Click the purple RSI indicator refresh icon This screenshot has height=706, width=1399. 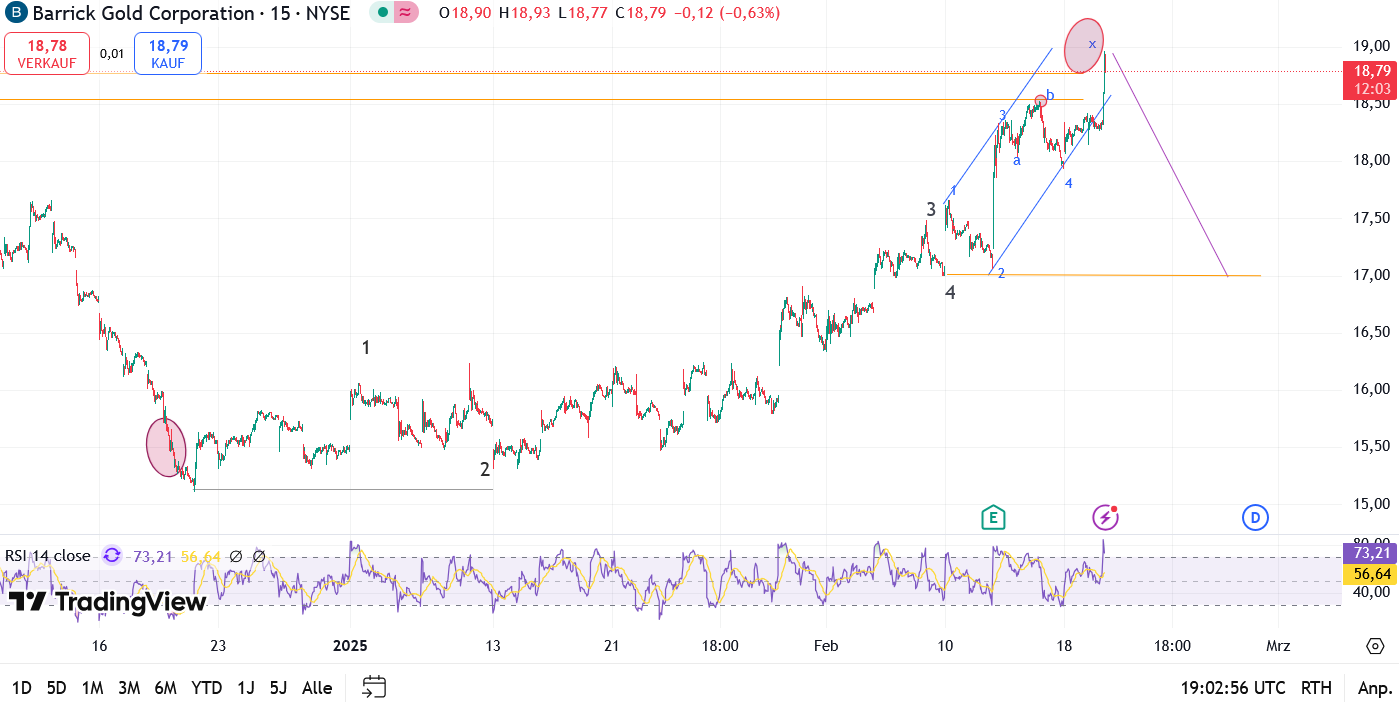pyautogui.click(x=112, y=556)
